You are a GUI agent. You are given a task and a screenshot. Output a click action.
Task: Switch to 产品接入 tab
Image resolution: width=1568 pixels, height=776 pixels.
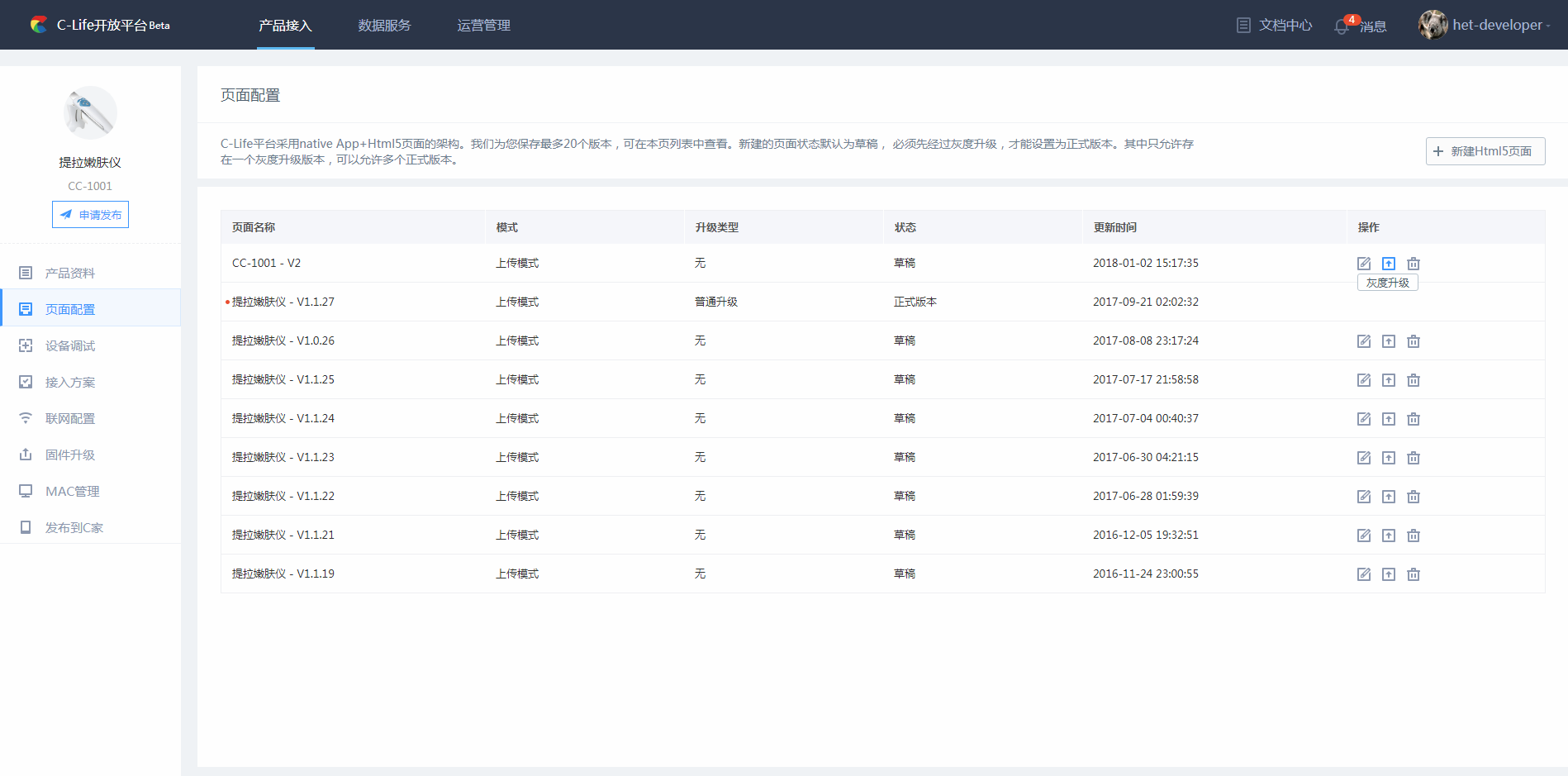(285, 26)
